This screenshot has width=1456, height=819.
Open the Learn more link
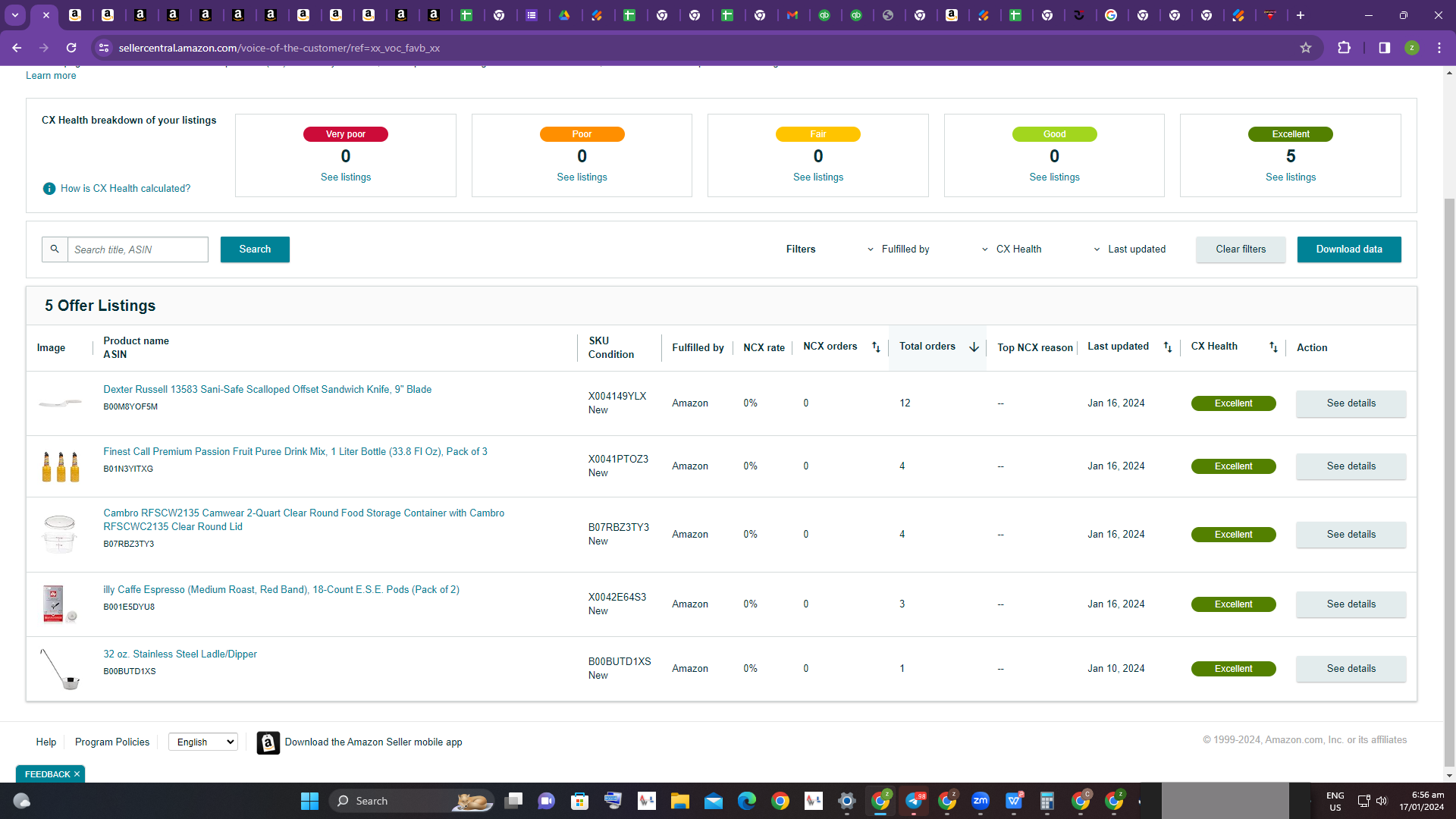[51, 76]
